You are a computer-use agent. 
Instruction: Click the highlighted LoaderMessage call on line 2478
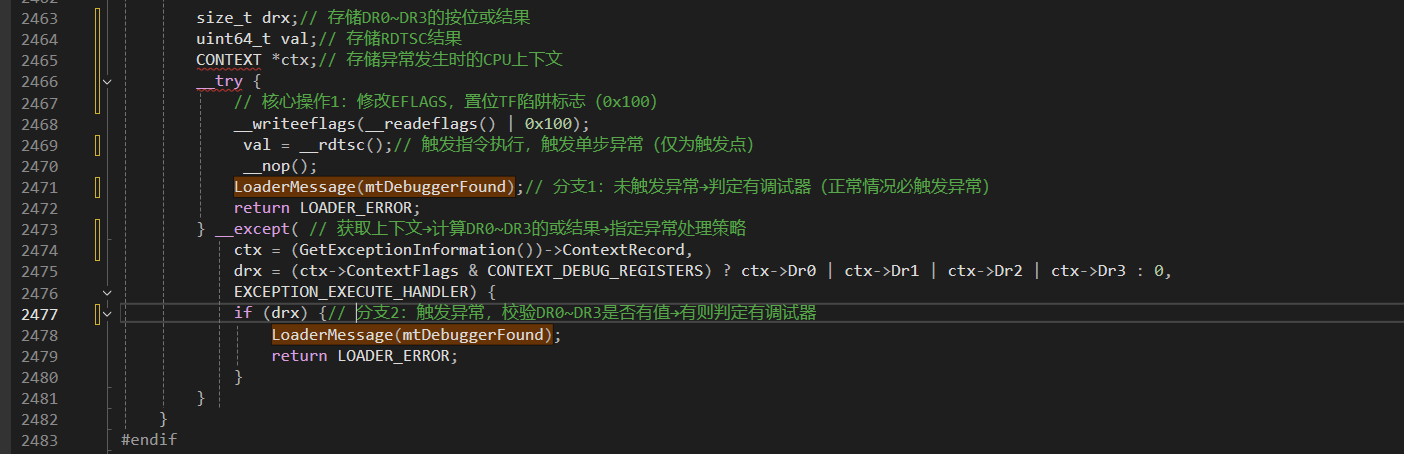tap(411, 335)
